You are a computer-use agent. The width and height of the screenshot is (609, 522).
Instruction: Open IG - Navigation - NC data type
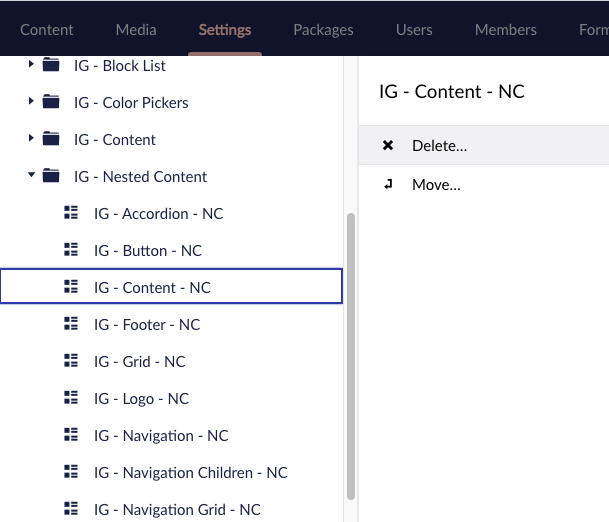(x=161, y=436)
